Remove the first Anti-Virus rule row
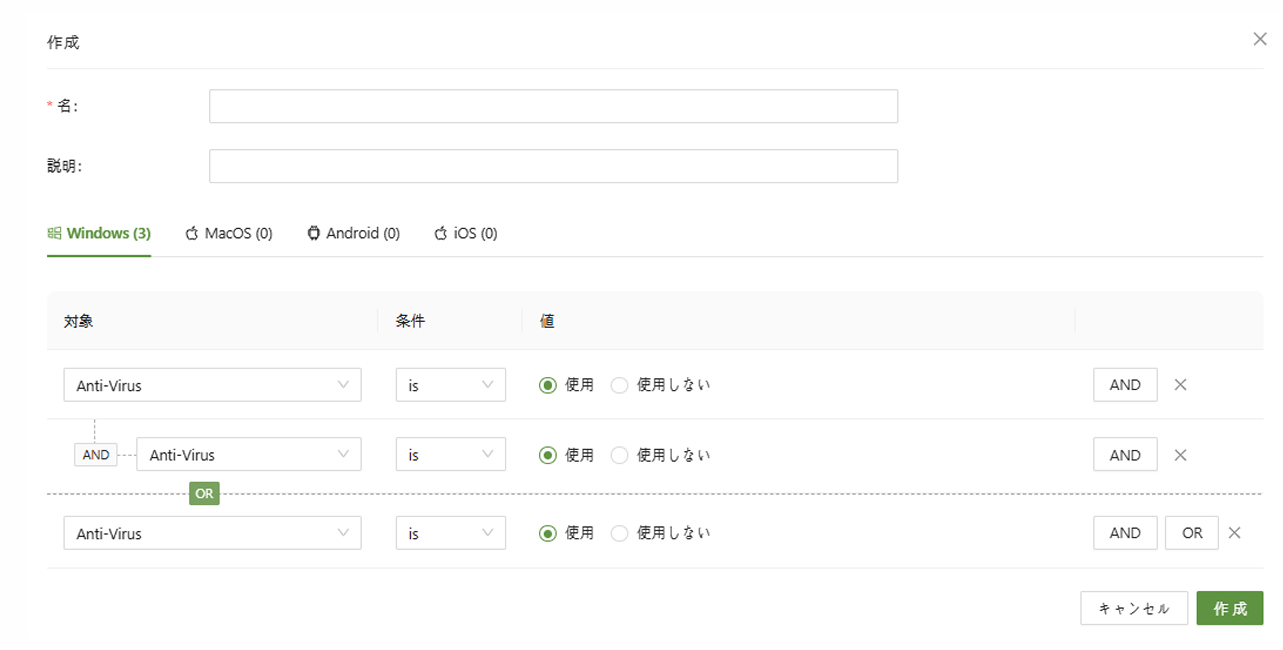The width and height of the screenshot is (1283, 650). 1180,385
